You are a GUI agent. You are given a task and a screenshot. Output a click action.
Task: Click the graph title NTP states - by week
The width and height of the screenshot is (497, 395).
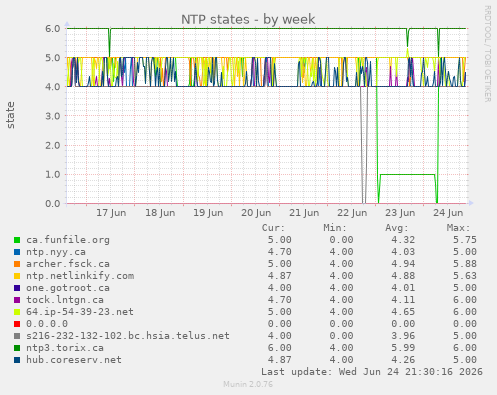248,19
